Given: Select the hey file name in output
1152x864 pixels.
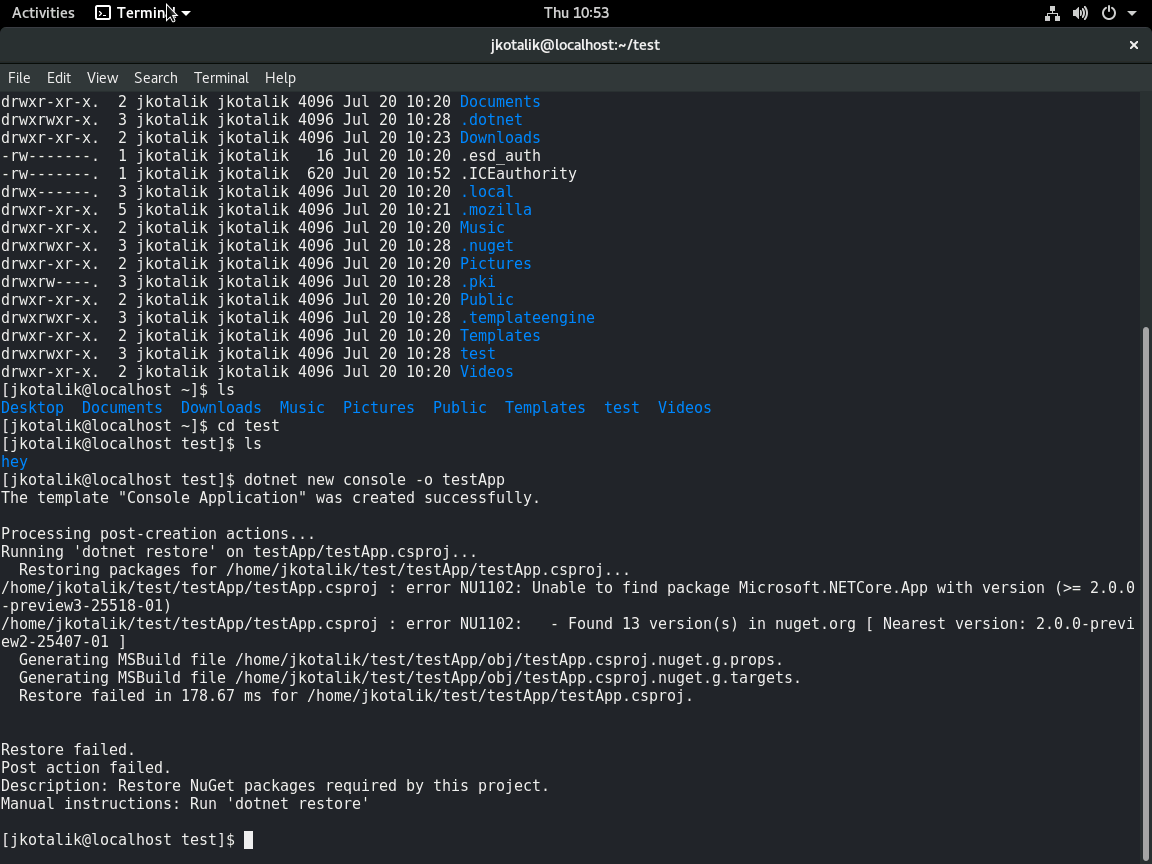Looking at the screenshot, I should [x=14, y=461].
